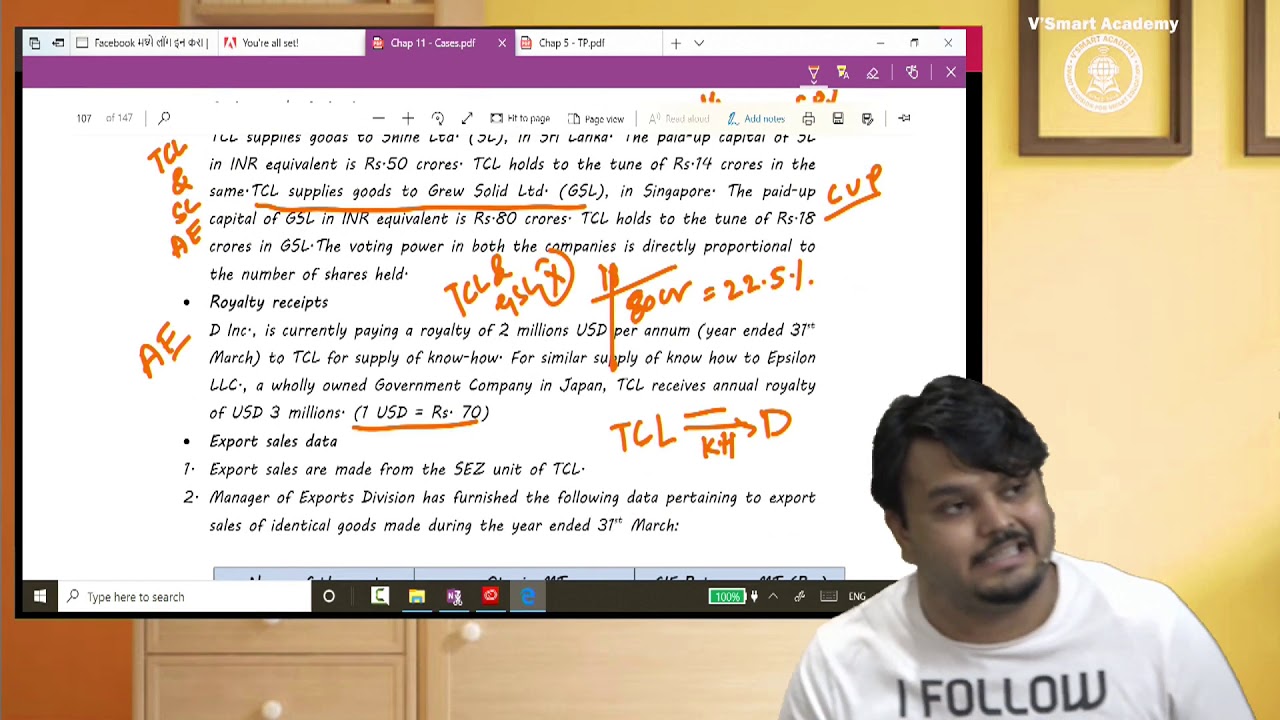The image size is (1280, 720).
Task: Rotate the PDF page
Action: tap(437, 118)
